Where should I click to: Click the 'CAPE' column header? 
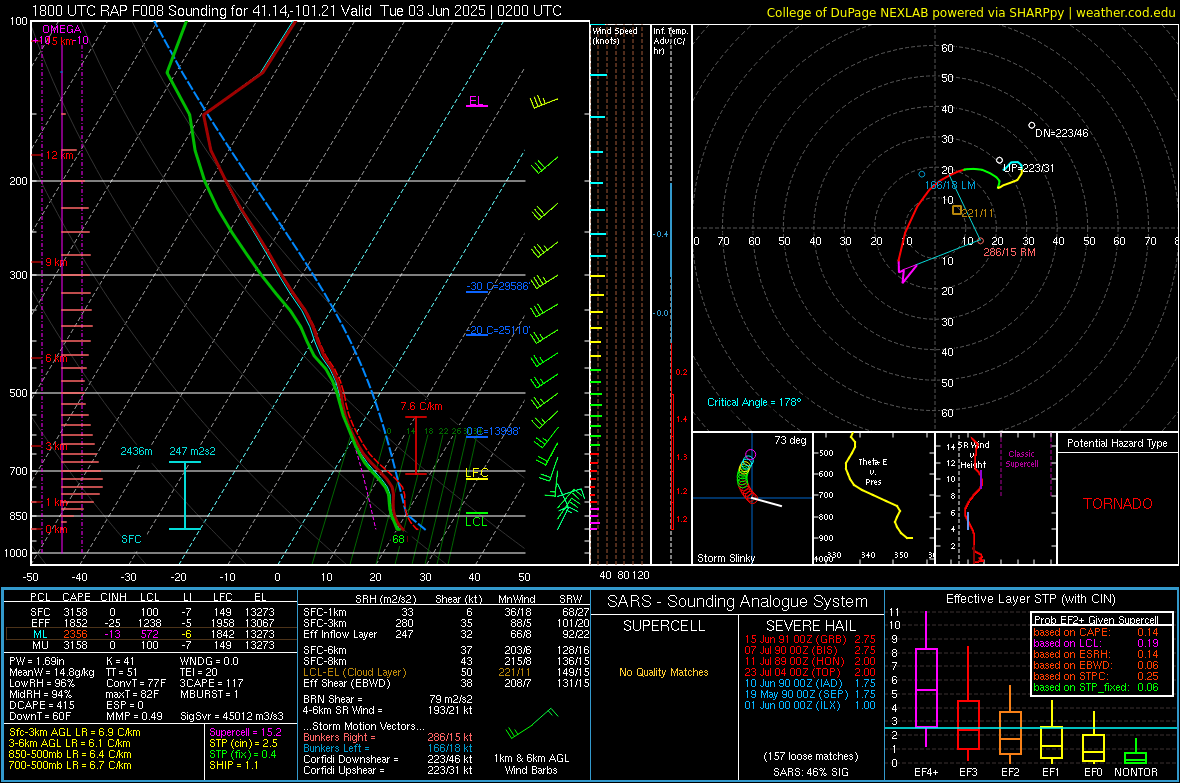[76, 597]
